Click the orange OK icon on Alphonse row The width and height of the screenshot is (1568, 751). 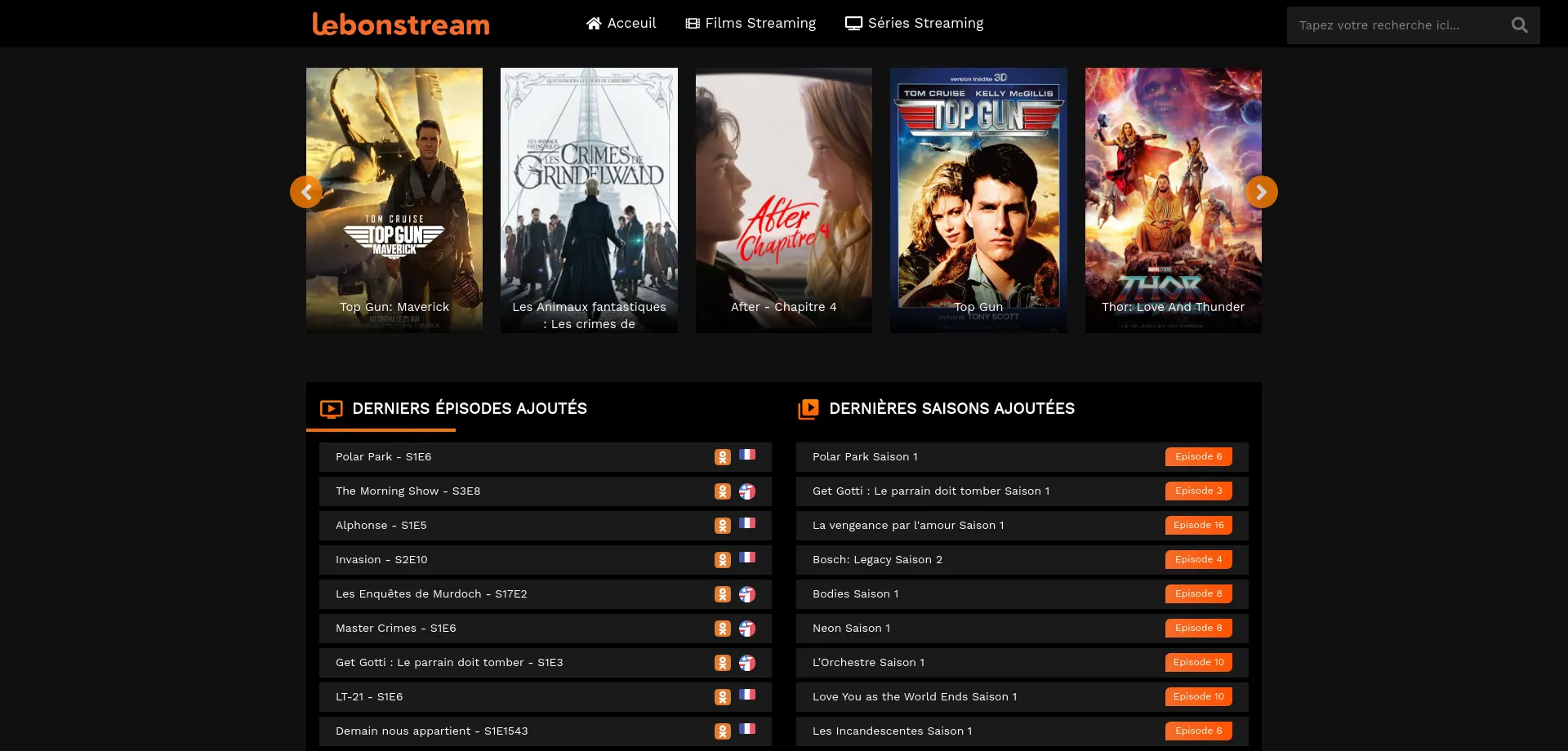click(x=723, y=526)
